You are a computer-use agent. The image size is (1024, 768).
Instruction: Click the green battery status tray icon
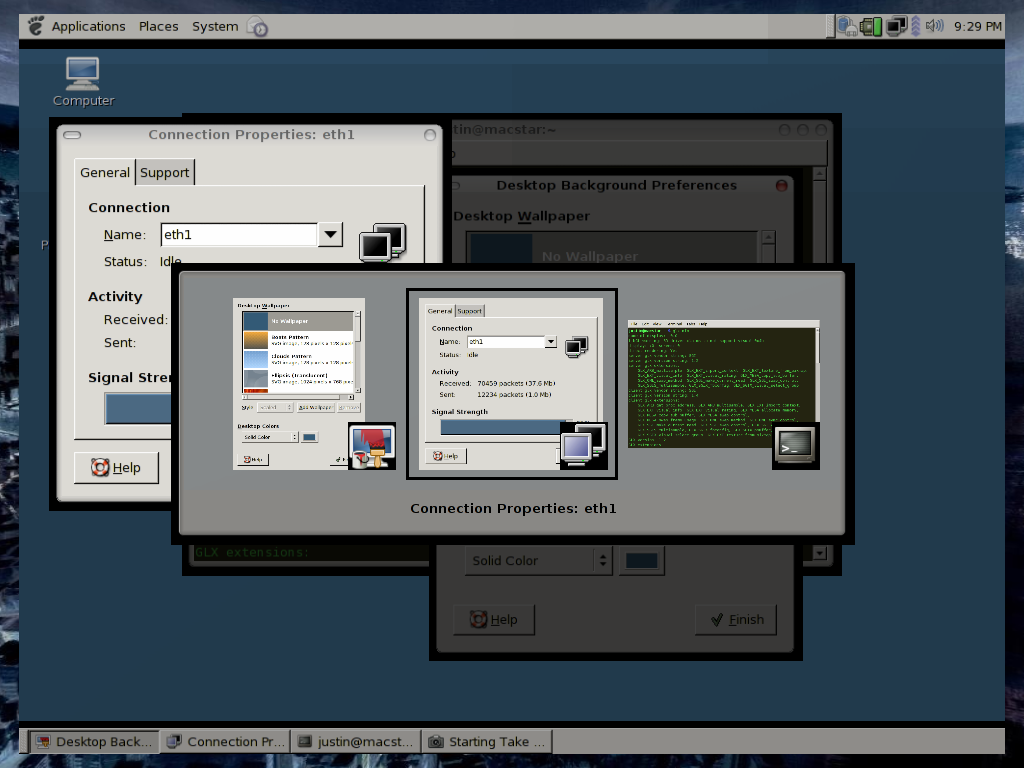871,26
